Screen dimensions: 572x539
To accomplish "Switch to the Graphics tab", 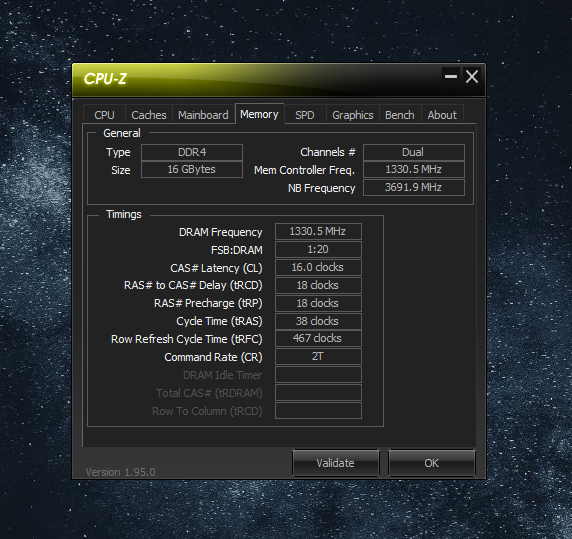I will pyautogui.click(x=353, y=115).
